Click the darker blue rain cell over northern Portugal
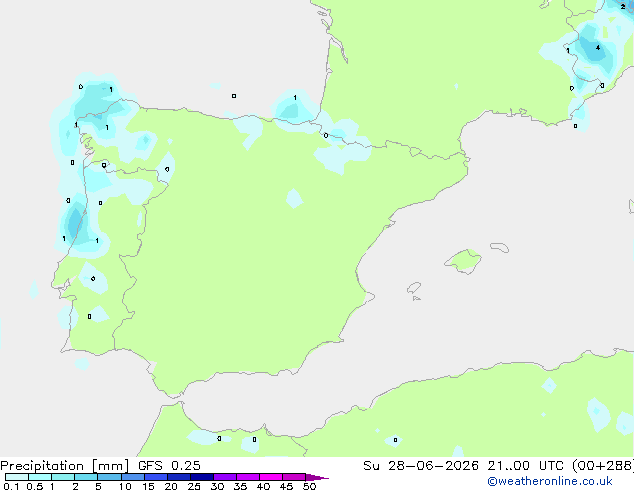The width and height of the screenshot is (634, 490). [x=74, y=222]
